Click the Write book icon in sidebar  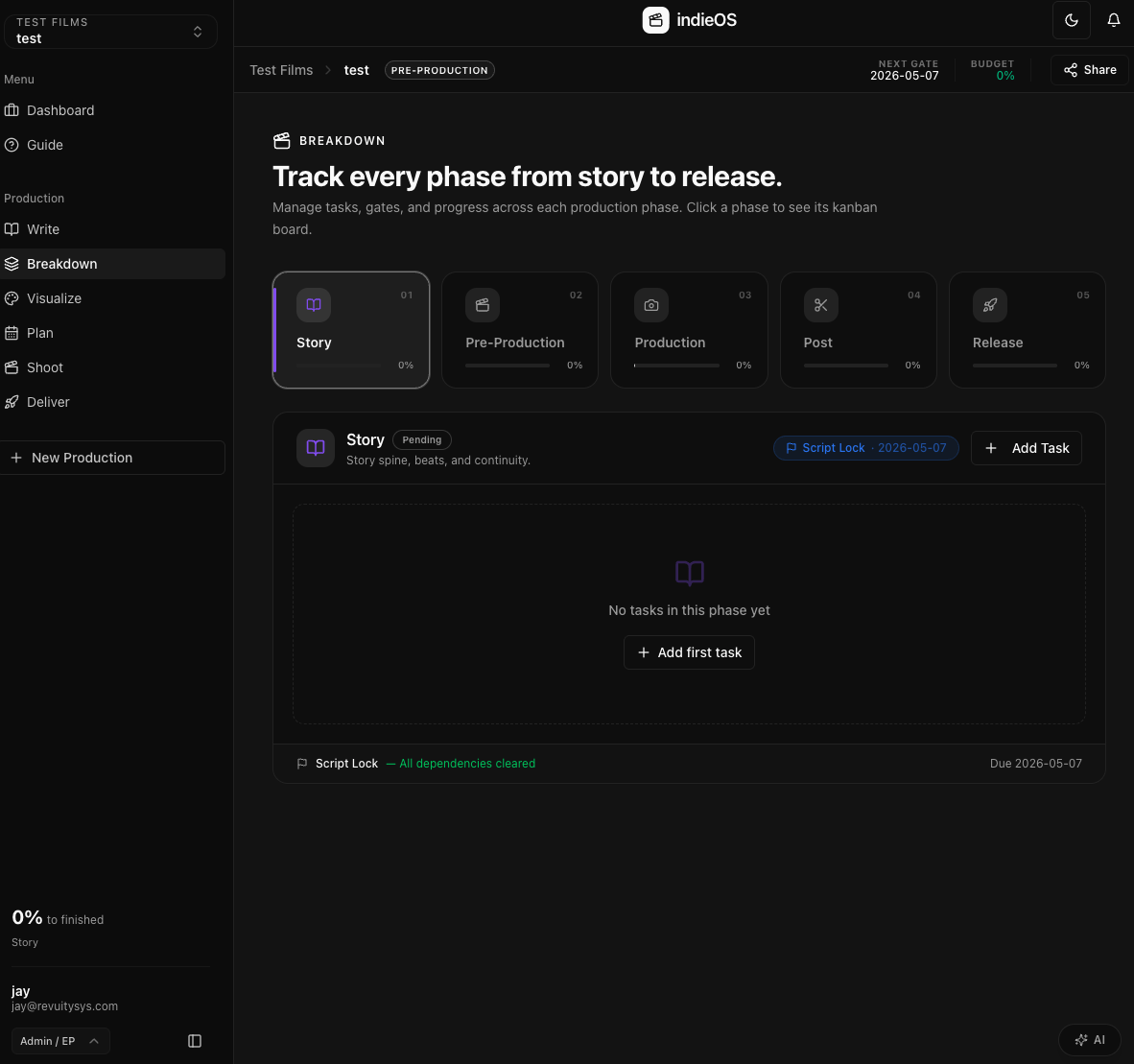tap(12, 229)
